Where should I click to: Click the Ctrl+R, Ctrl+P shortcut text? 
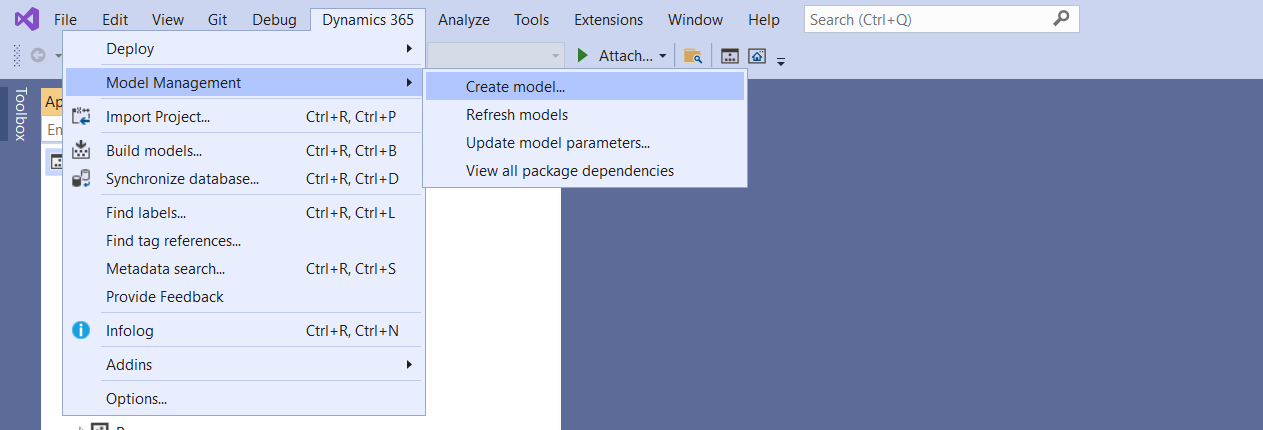351,116
